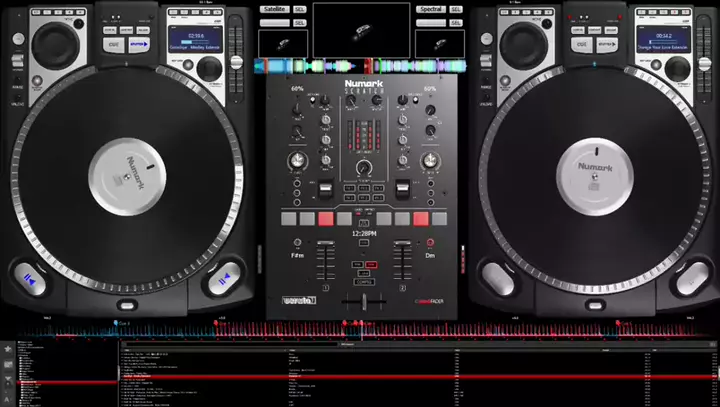Click the large right filter knob on mixer
Viewport: 720px width, 407px height.
point(430,161)
